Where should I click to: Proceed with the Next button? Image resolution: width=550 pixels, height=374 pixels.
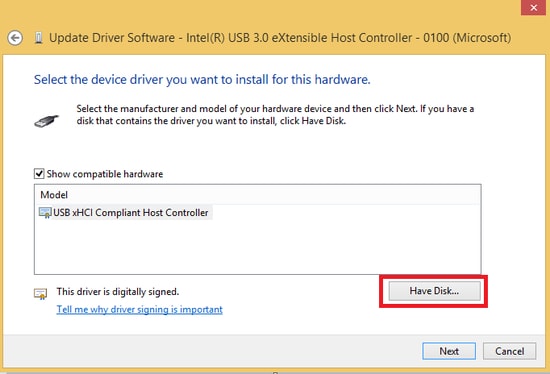(449, 351)
